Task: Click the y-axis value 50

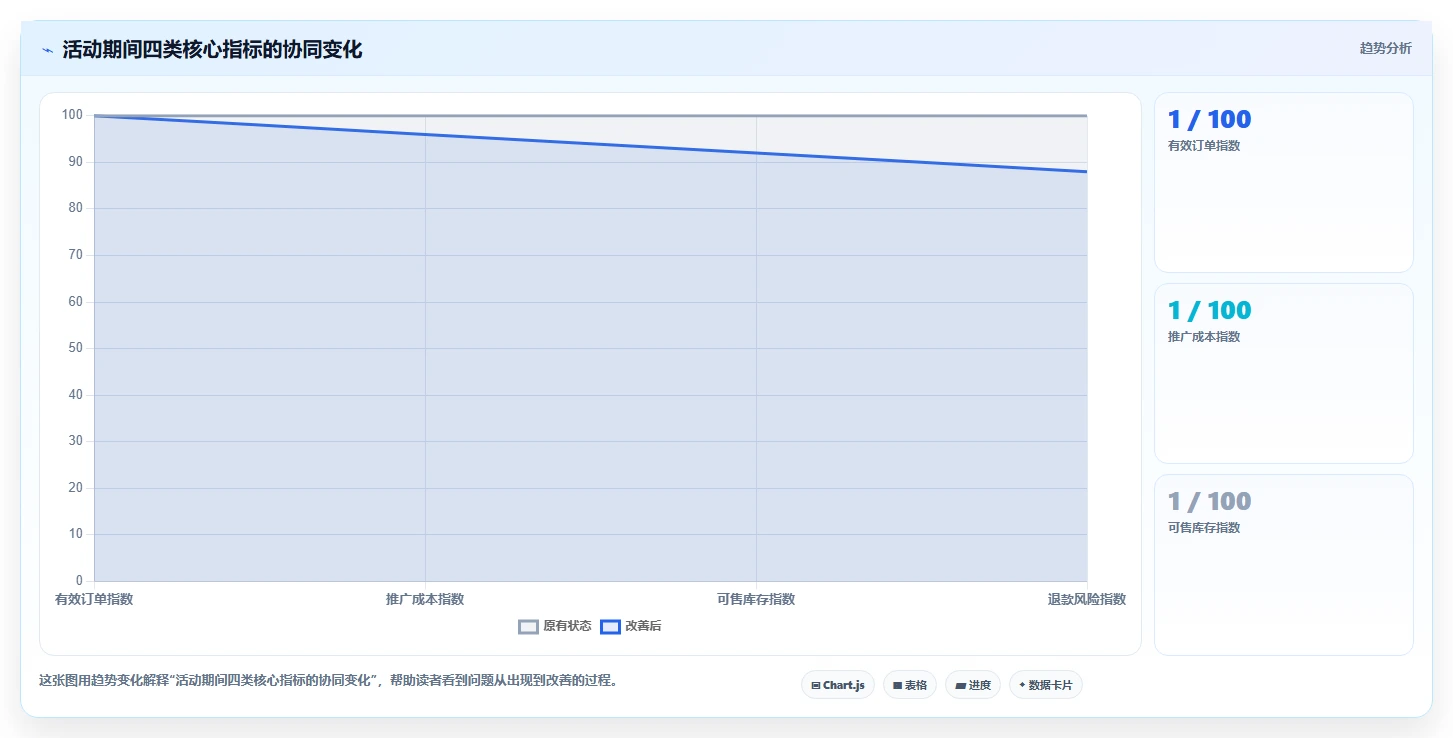Action: click(76, 348)
